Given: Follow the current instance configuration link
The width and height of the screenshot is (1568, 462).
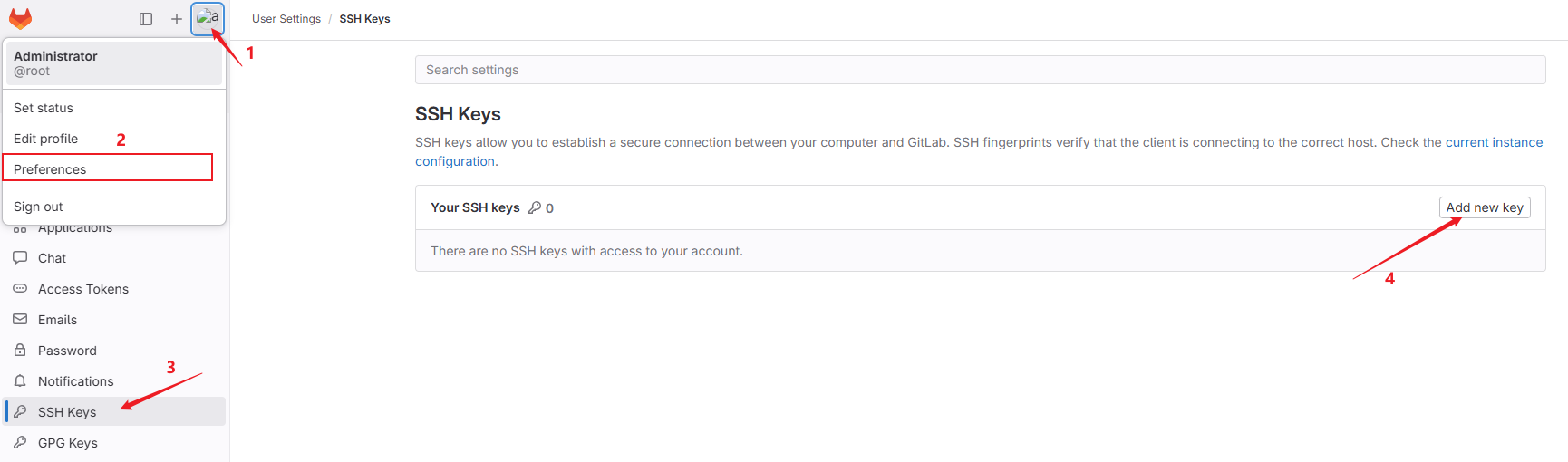Looking at the screenshot, I should click(1493, 142).
